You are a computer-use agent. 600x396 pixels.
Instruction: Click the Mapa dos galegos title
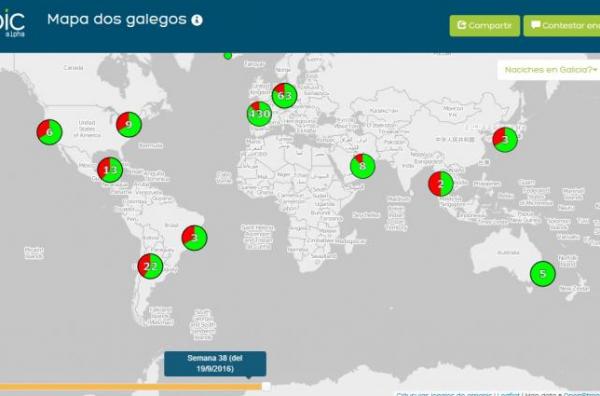pyautogui.click(x=117, y=19)
